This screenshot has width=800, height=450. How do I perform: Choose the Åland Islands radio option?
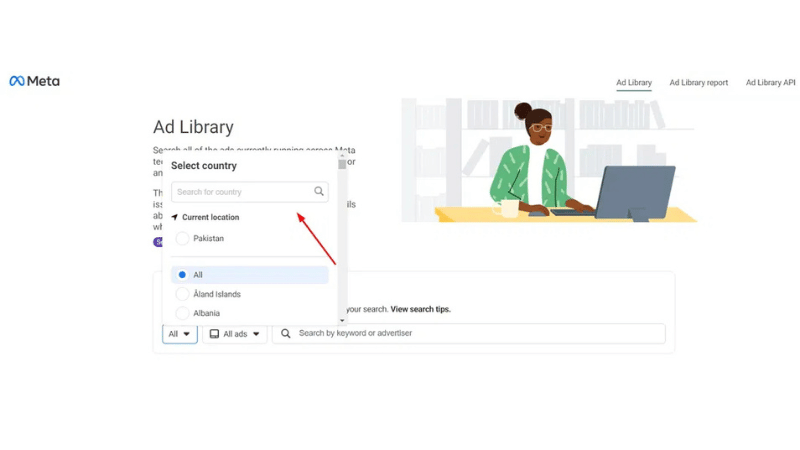coord(182,294)
